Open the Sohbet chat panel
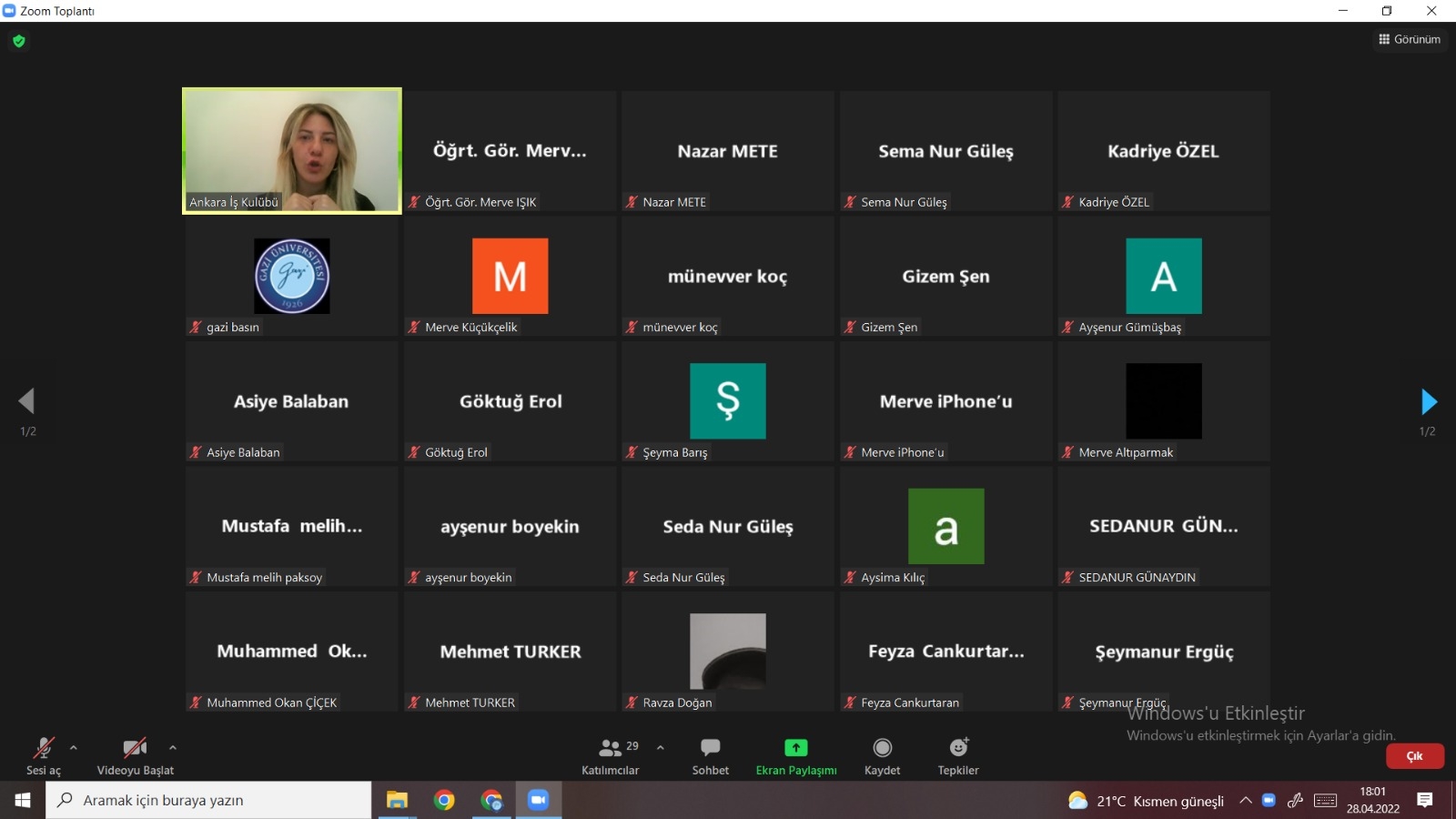 point(711,756)
